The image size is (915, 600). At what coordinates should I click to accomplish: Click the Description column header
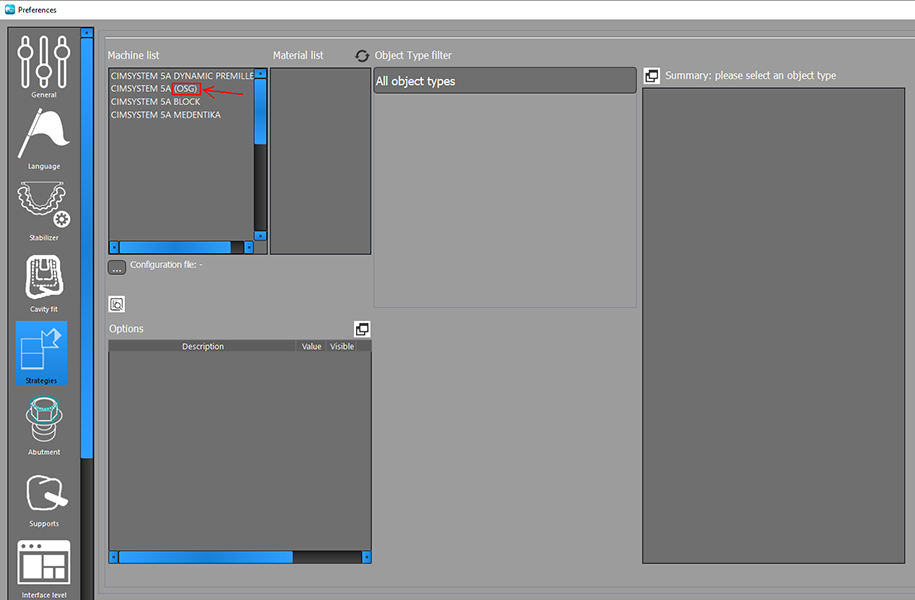202,346
